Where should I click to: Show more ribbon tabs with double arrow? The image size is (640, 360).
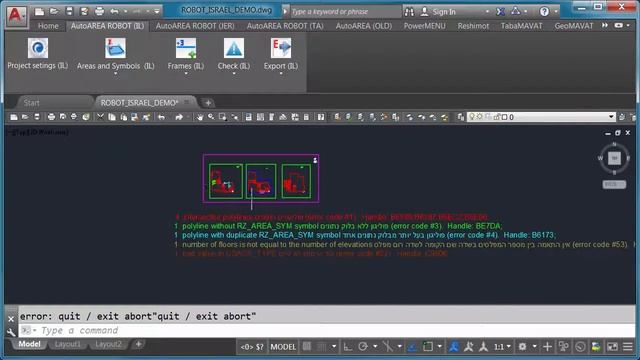604,25
